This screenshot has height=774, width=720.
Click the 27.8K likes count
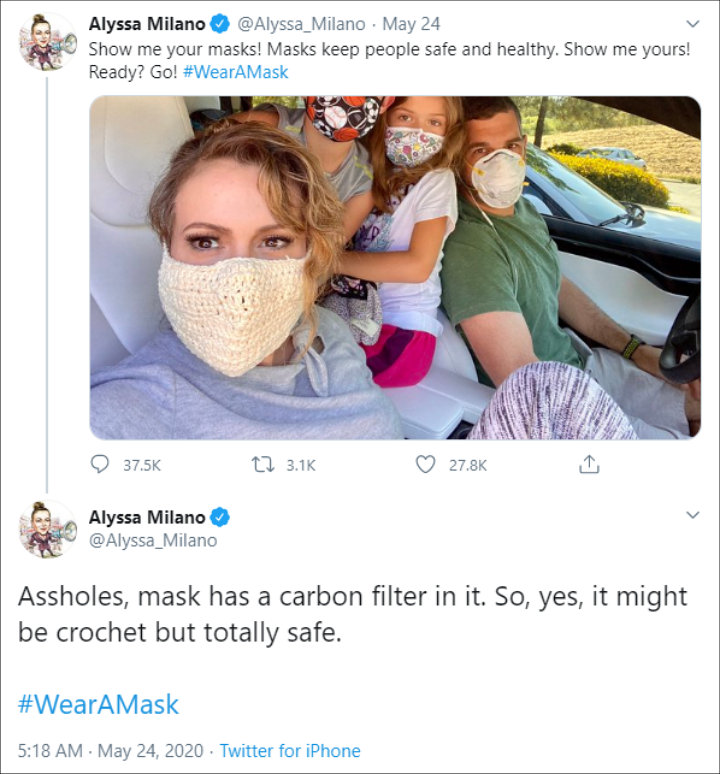click(467, 465)
